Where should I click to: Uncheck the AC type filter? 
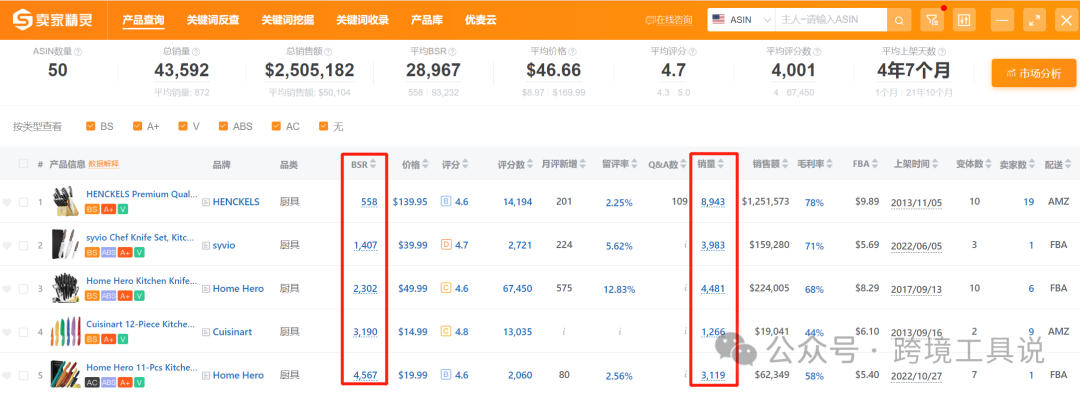coord(276,126)
